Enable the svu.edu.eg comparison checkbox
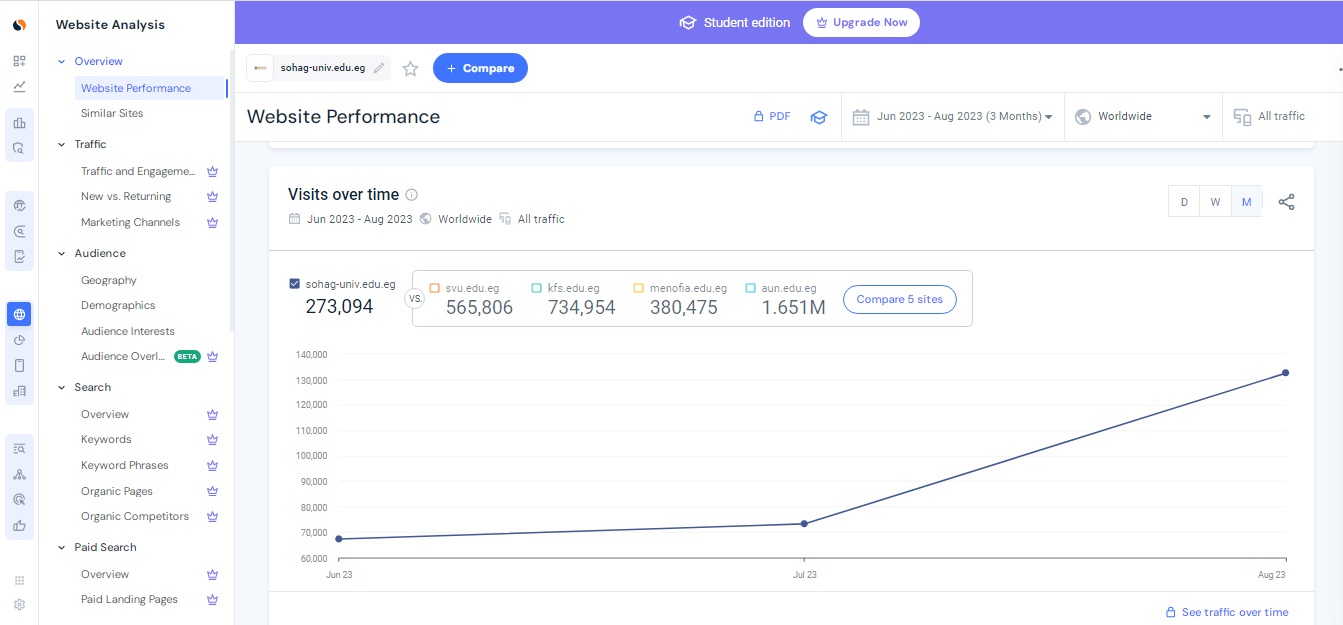Image resolution: width=1343 pixels, height=625 pixels. (434, 288)
